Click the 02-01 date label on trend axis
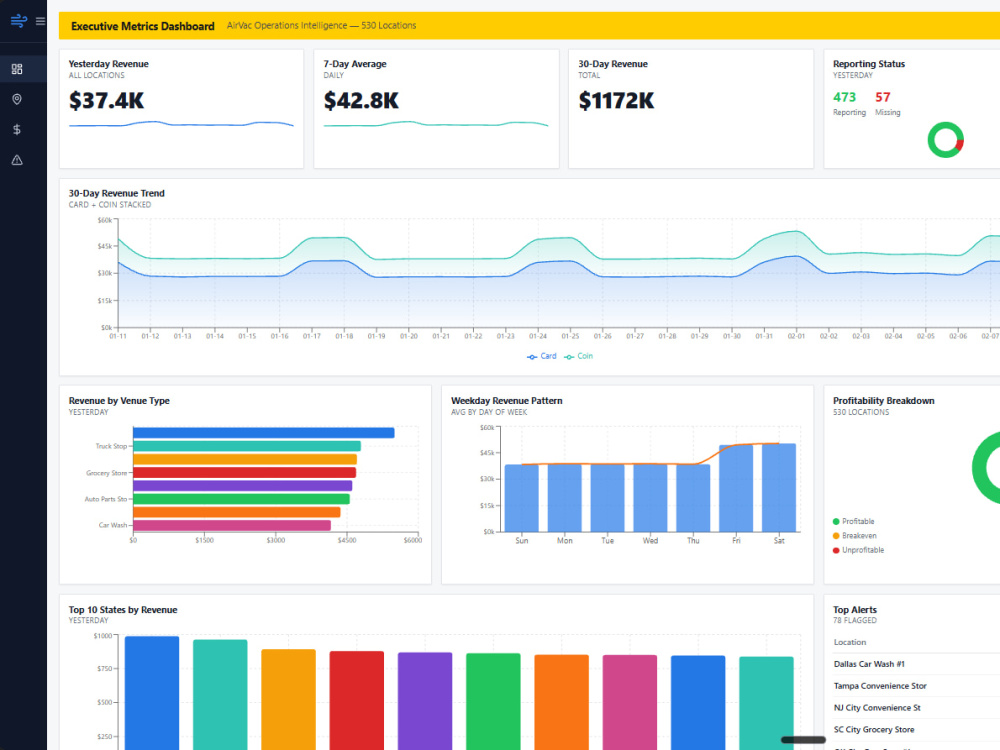 tap(796, 336)
